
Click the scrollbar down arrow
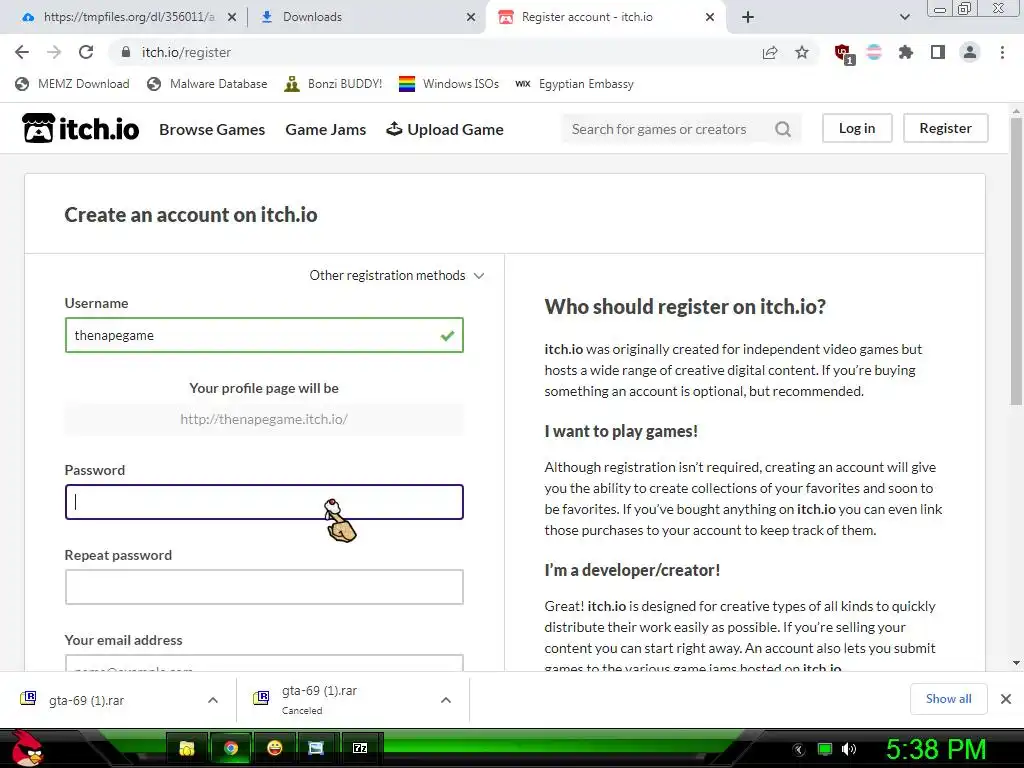point(1016,663)
